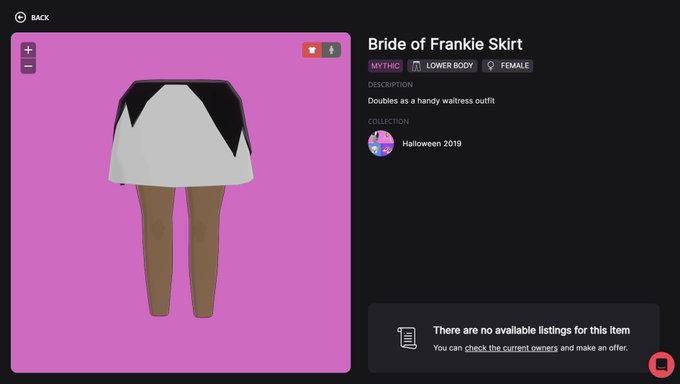The image size is (680, 384).
Task: Switch to full avatar view (person icon)
Action: point(331,50)
